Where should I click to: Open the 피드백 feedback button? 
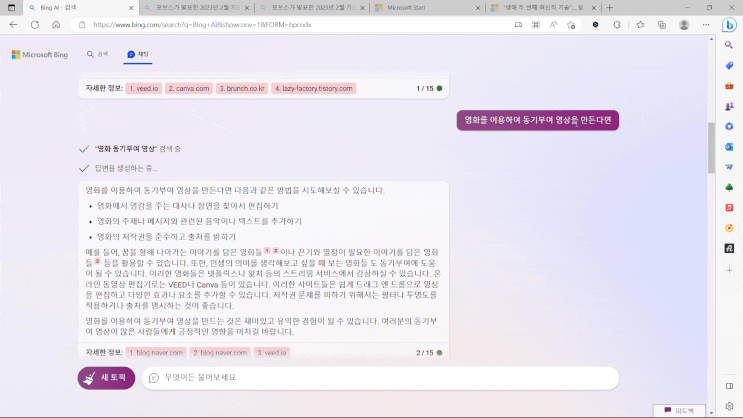(x=679, y=410)
